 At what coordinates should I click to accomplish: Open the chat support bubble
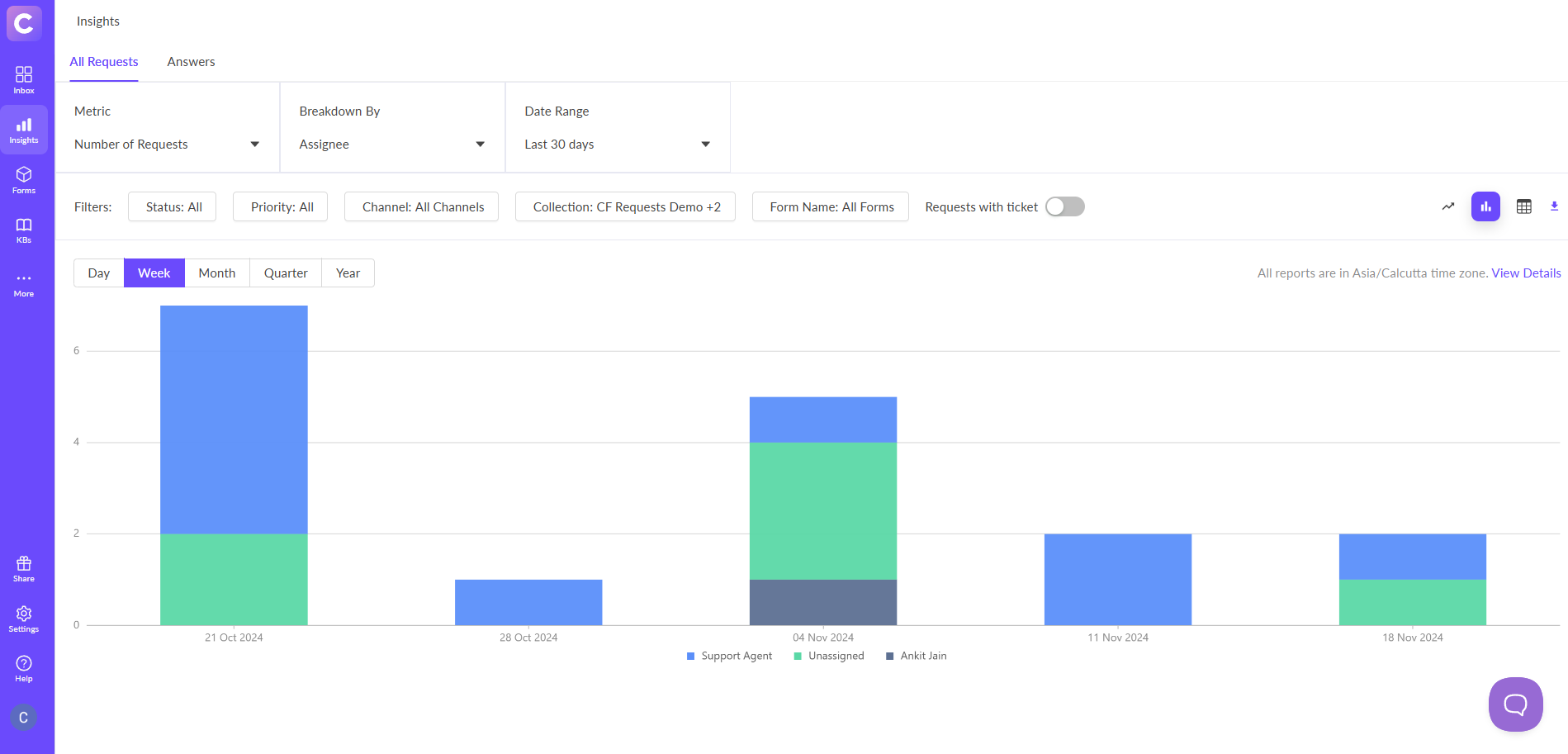click(1515, 704)
